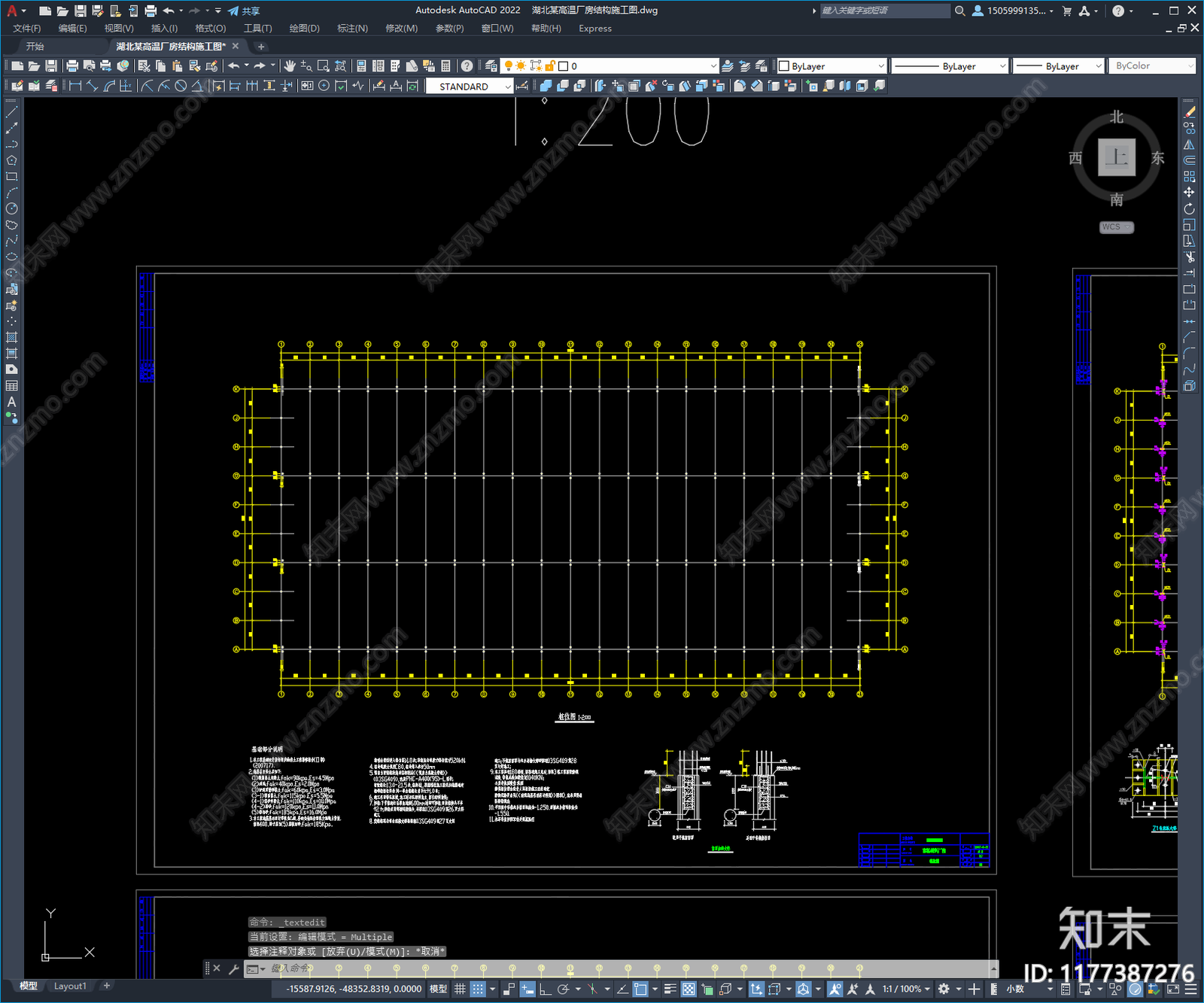Open the Help question mark icon
Image resolution: width=1204 pixels, height=1003 pixels.
point(467,66)
